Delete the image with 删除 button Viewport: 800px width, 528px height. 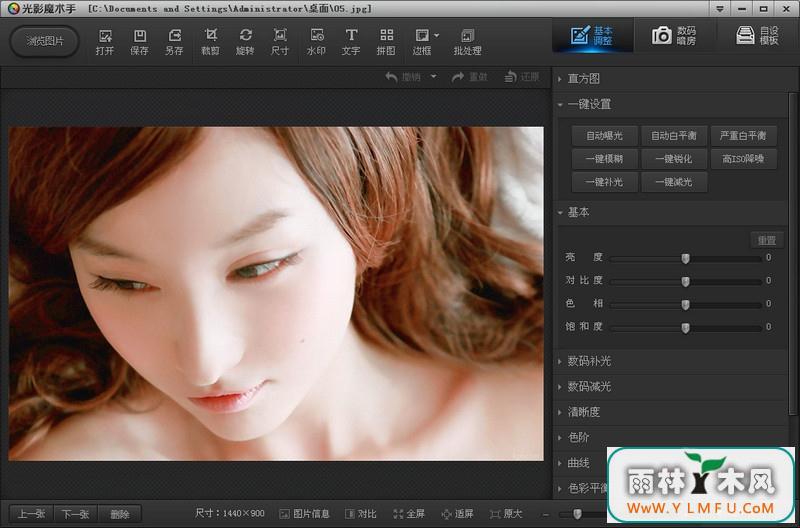pos(120,514)
